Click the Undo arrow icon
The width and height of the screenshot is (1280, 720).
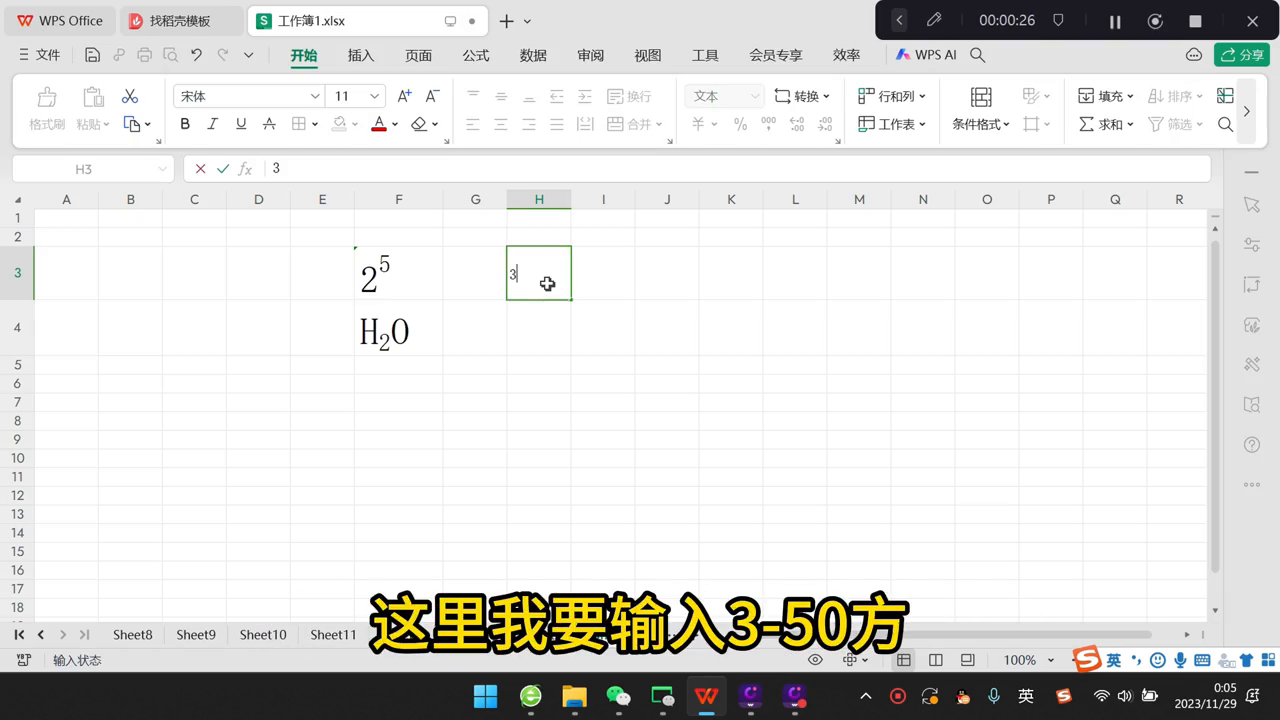[x=196, y=55]
